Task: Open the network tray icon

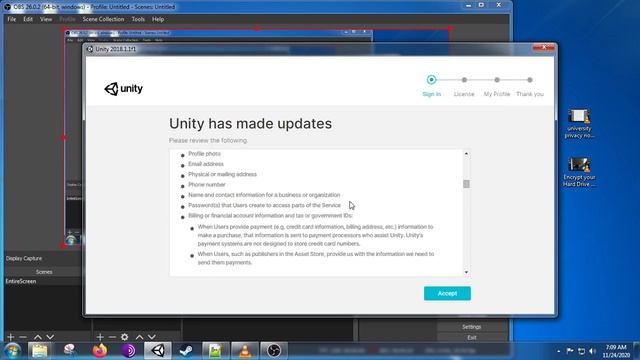Action: click(581, 351)
